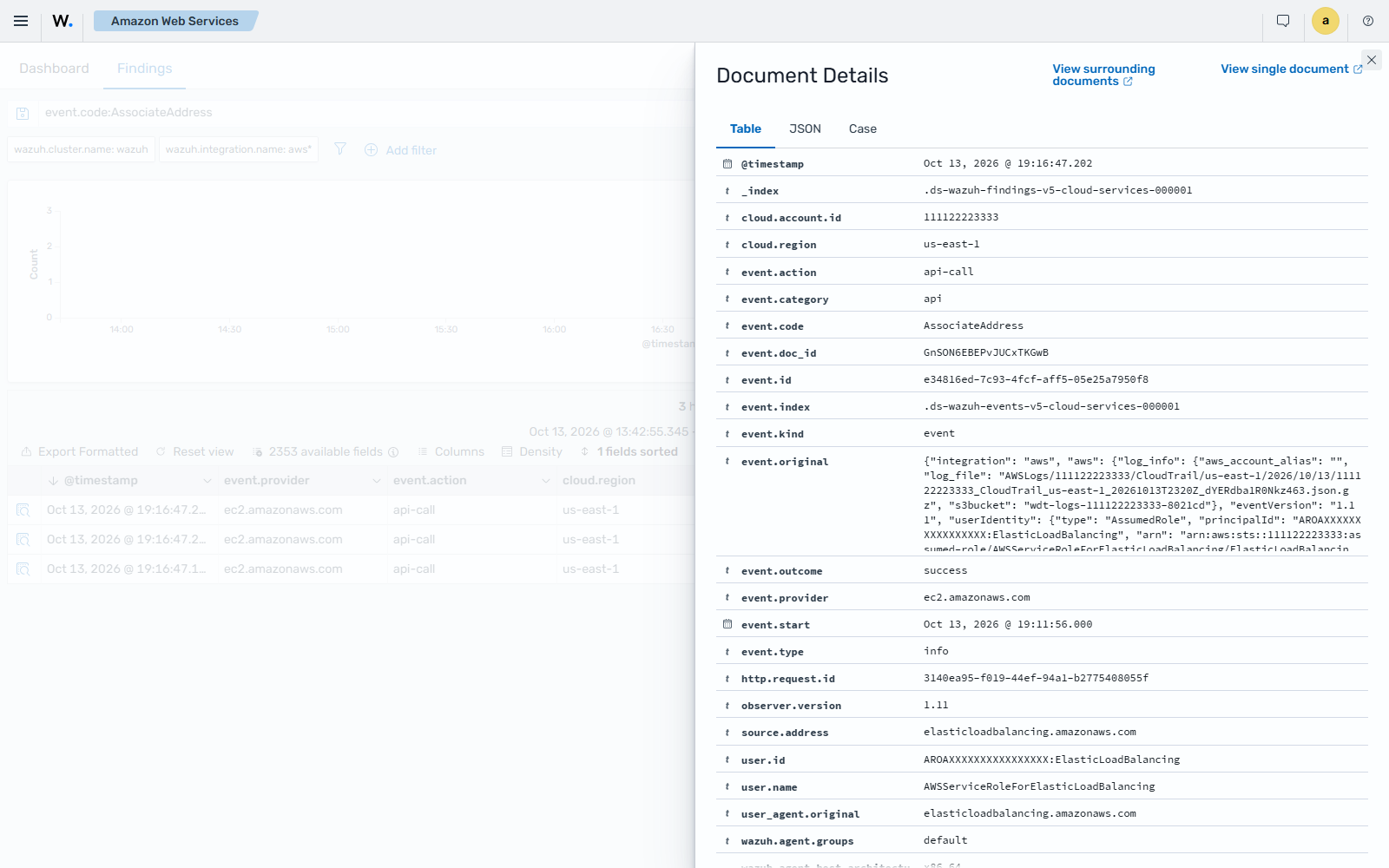
Task: Click the AssociateAddress value
Action: pos(973,325)
